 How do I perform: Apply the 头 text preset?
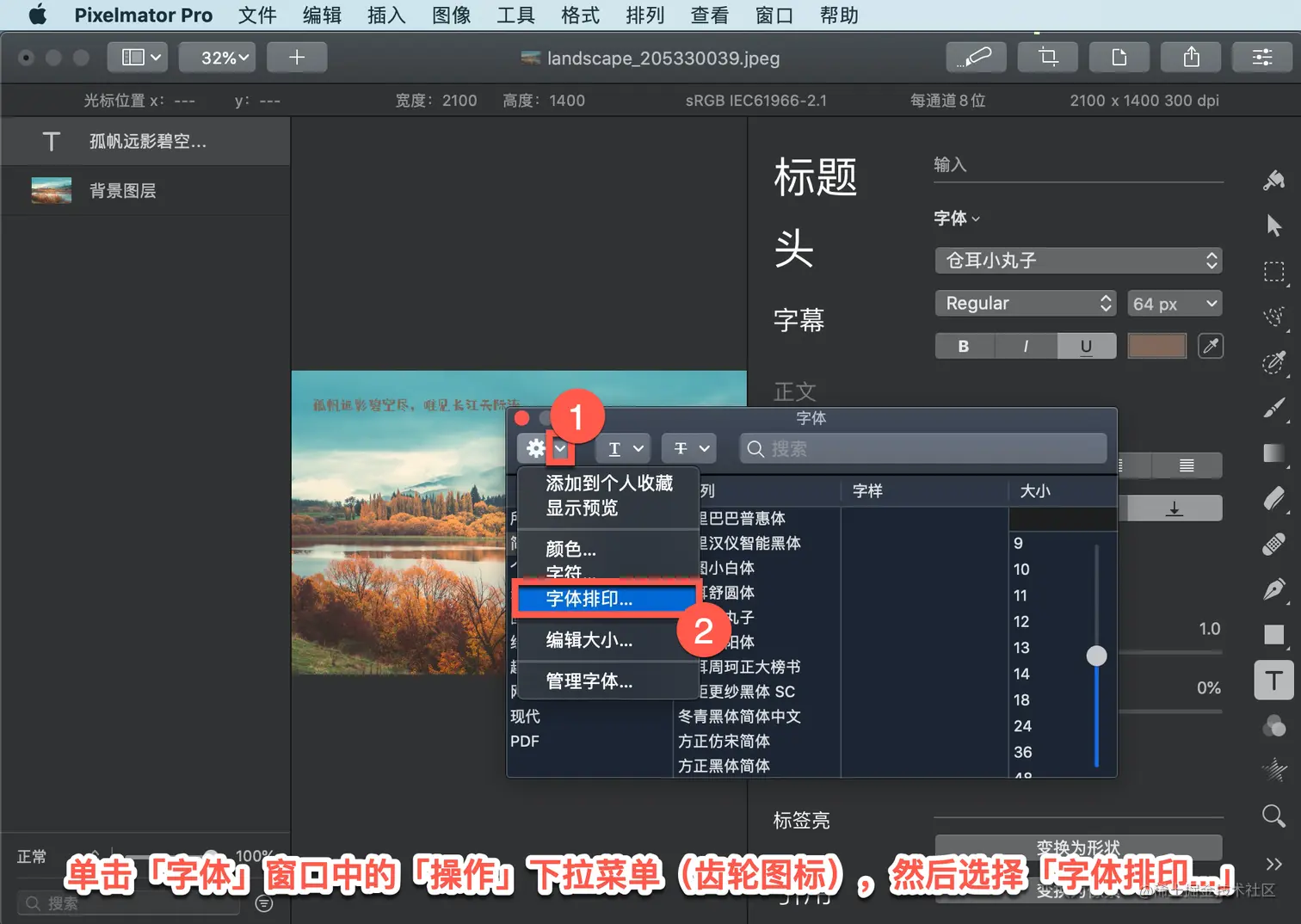tap(793, 249)
